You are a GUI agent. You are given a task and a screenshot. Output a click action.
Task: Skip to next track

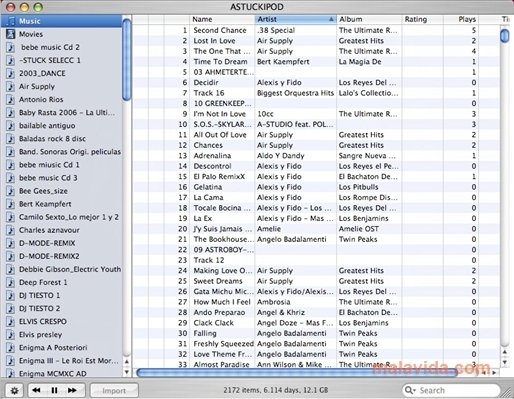[x=72, y=390]
